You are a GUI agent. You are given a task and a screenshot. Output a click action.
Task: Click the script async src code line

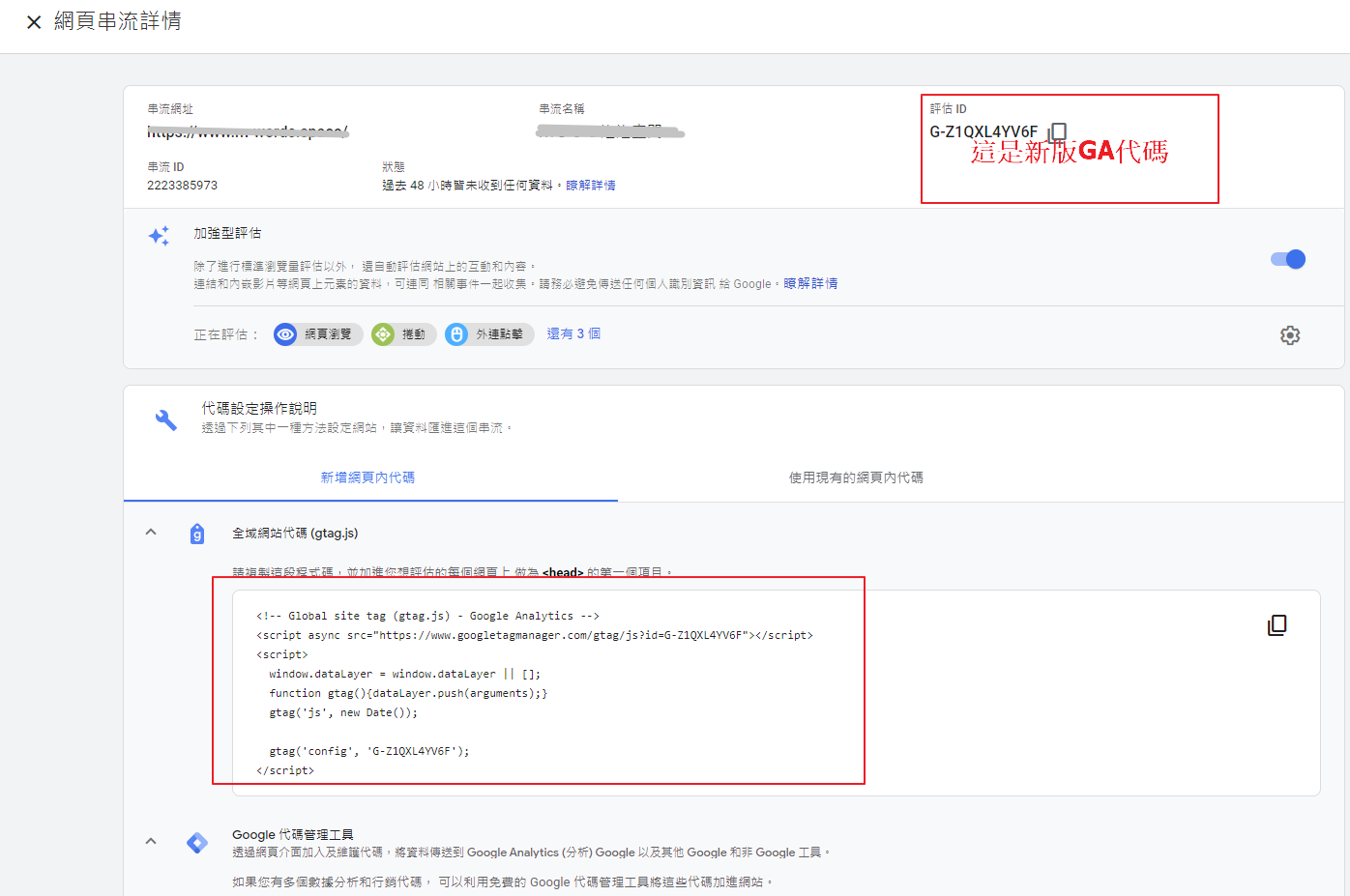click(535, 635)
